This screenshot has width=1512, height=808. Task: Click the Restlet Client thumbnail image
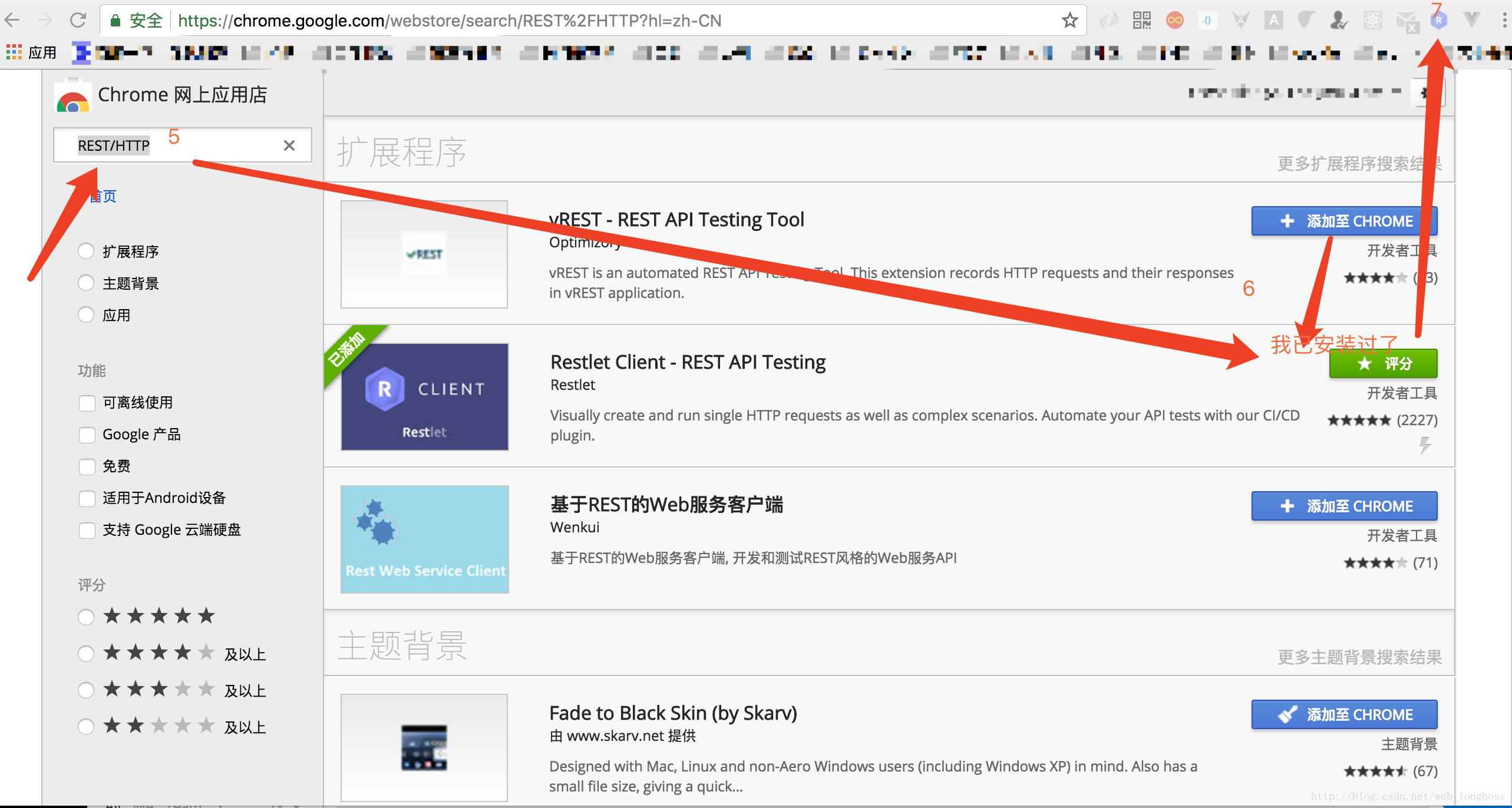pos(424,397)
